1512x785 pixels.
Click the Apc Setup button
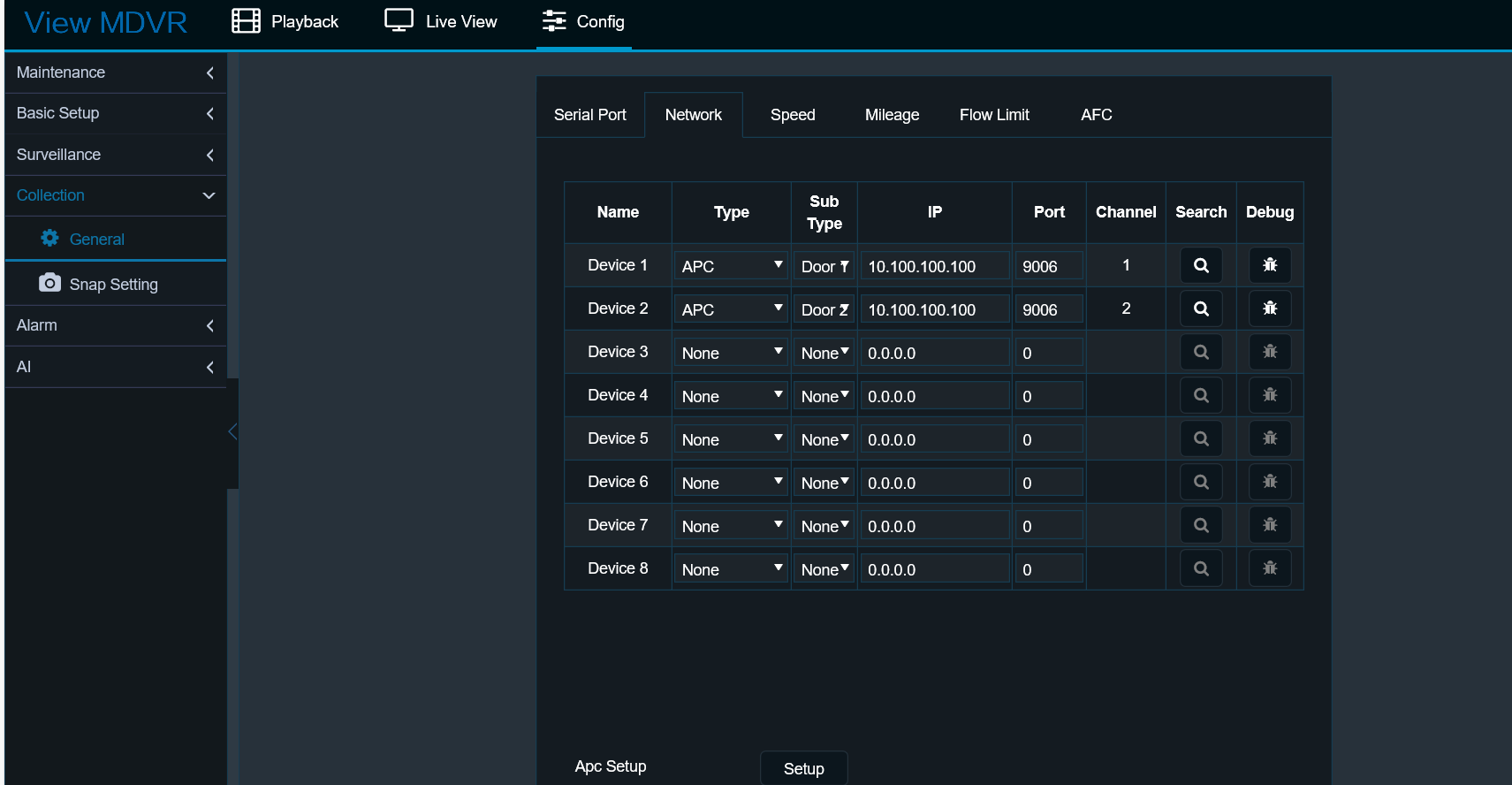point(803,768)
